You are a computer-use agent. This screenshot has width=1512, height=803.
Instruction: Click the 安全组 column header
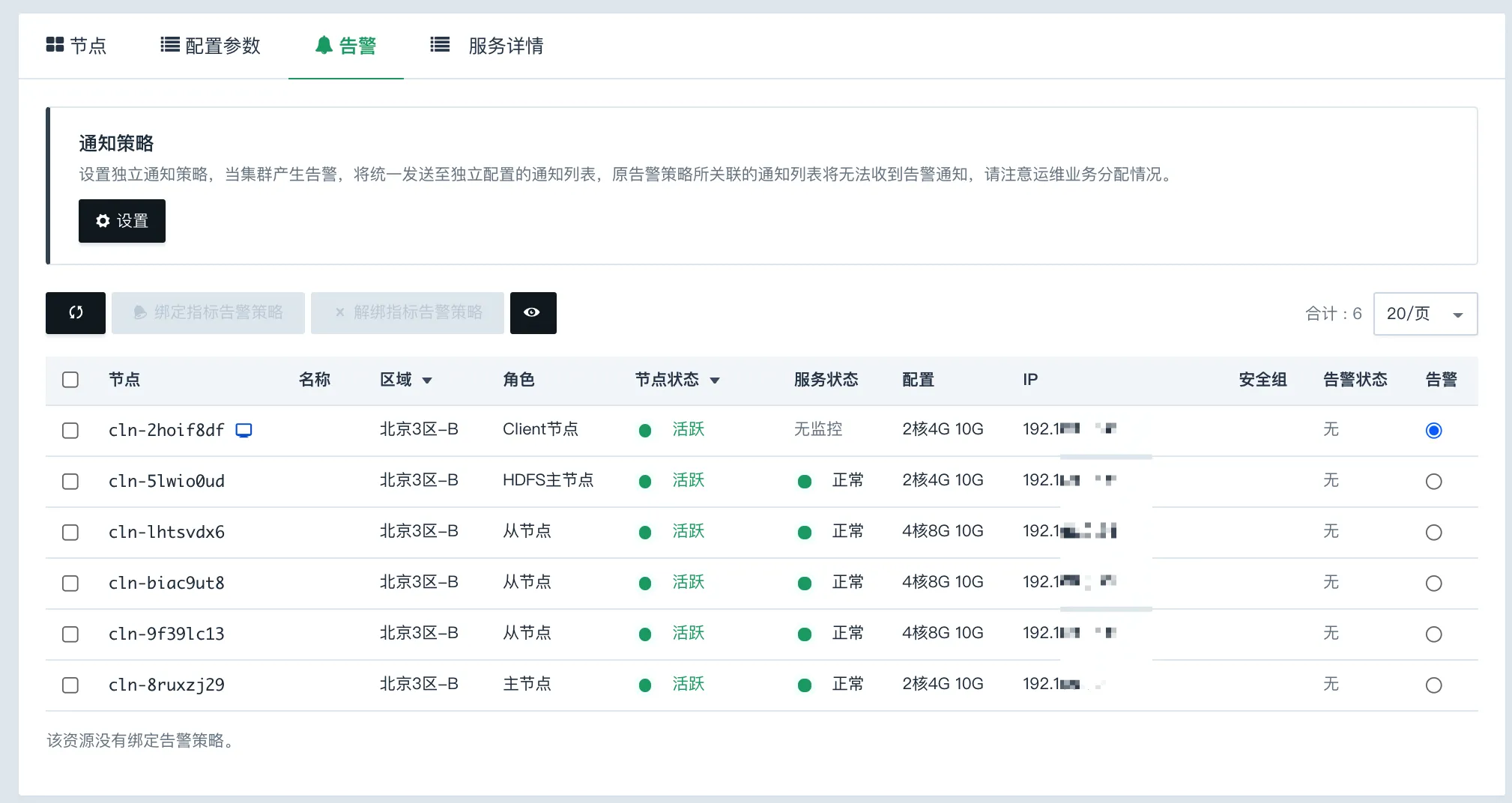click(1262, 380)
